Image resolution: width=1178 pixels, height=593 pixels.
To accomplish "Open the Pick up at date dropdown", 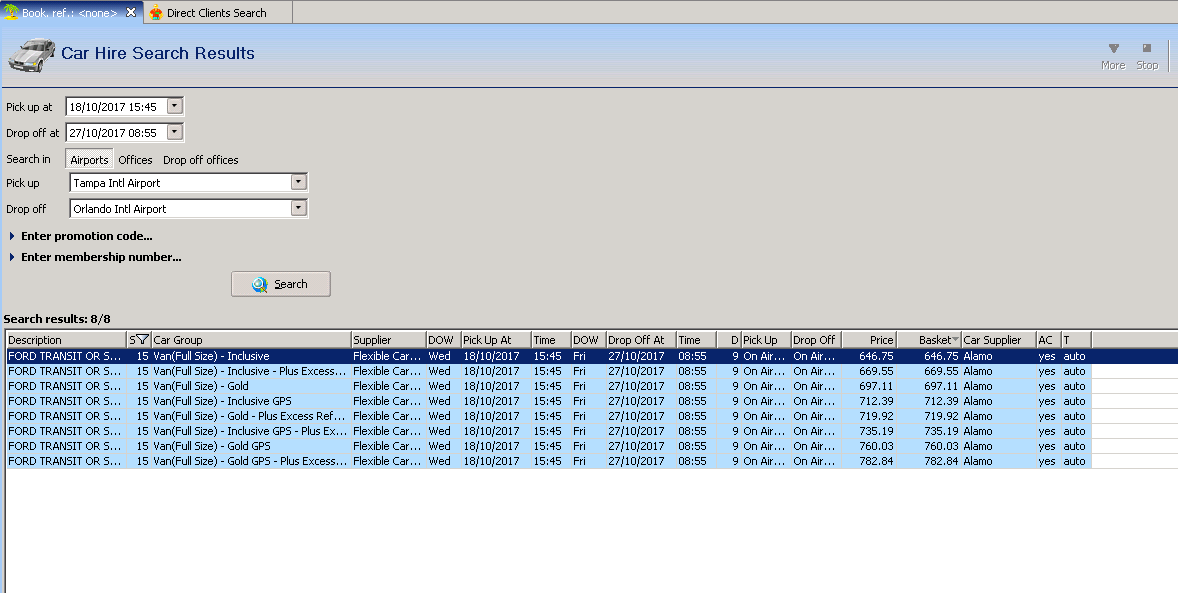I will 175,106.
